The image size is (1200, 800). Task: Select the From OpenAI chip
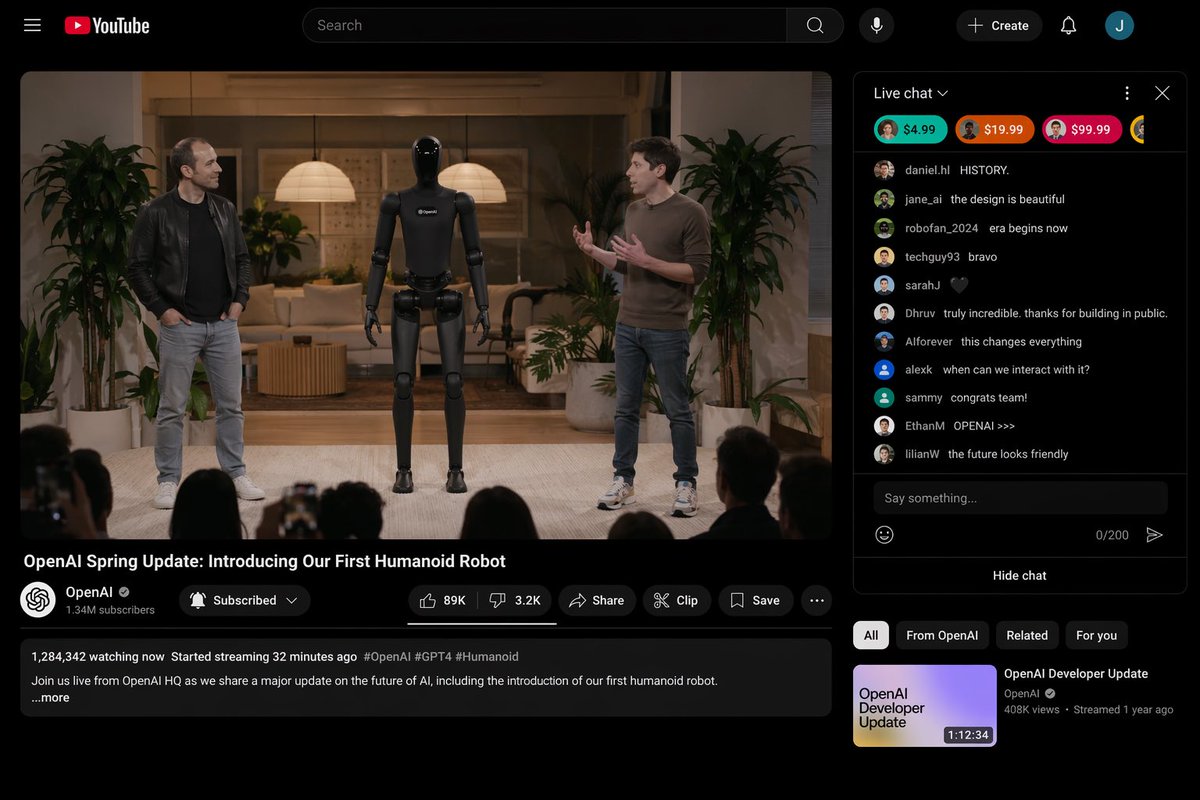(x=942, y=635)
